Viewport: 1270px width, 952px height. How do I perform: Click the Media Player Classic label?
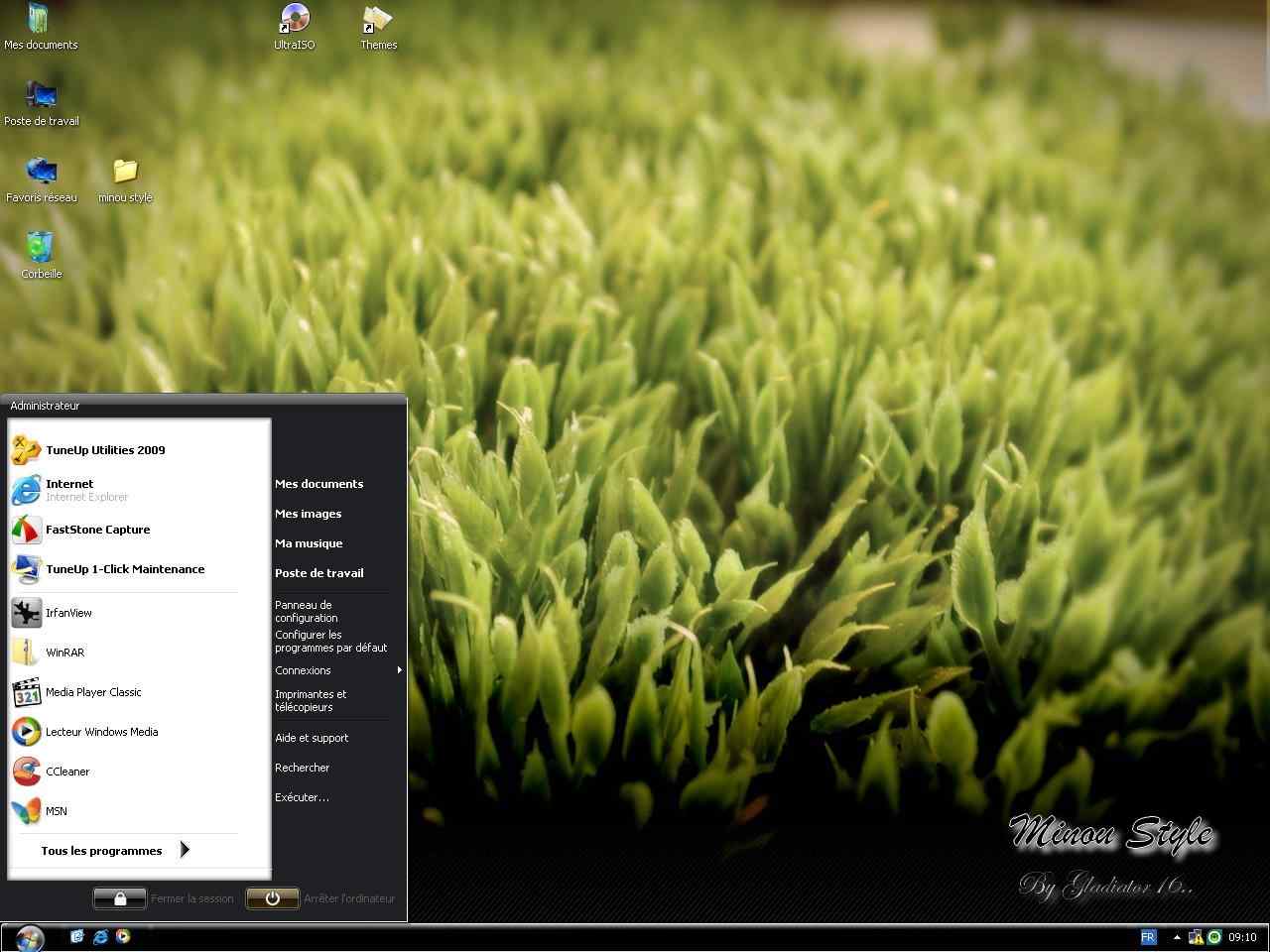93,692
